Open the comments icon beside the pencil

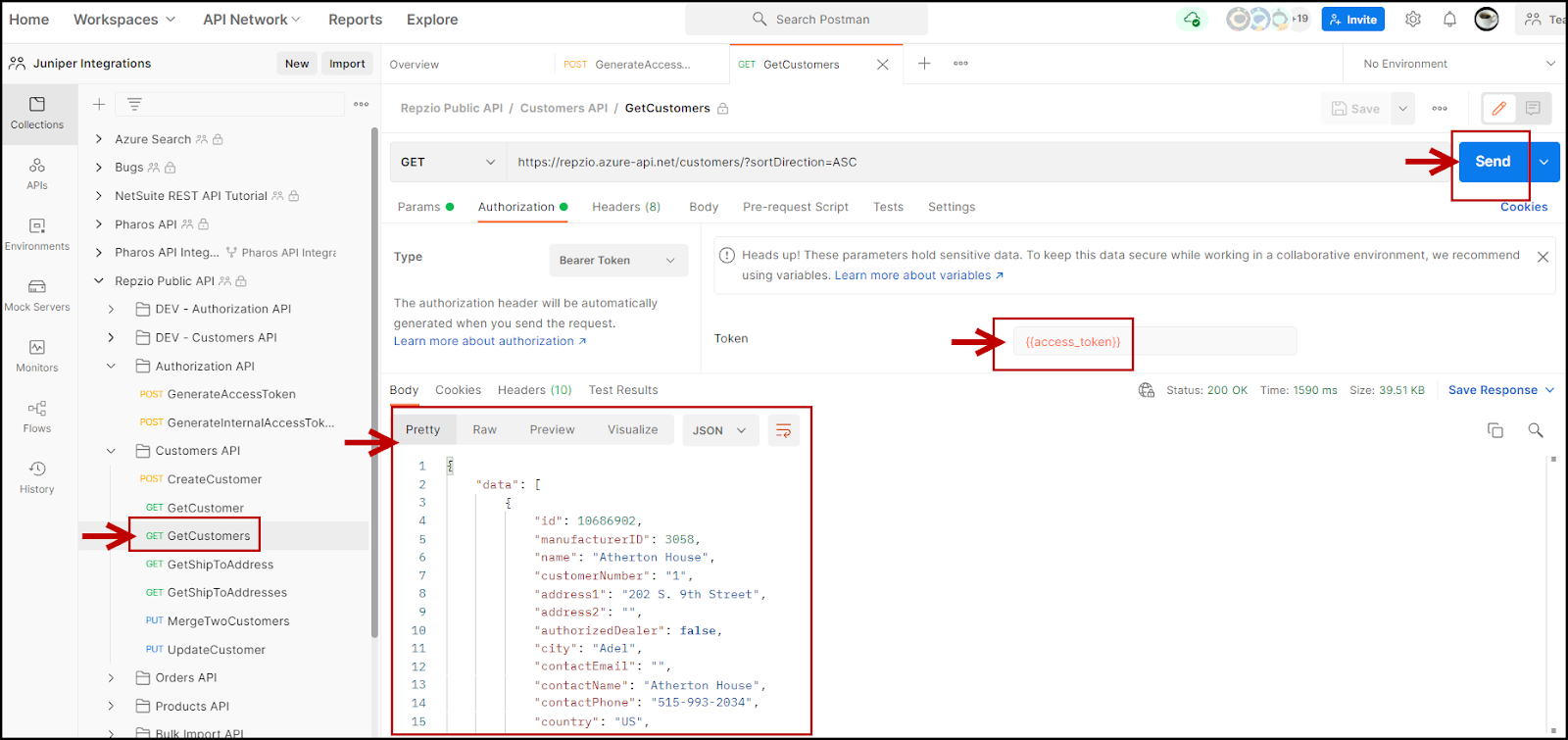coord(1533,109)
